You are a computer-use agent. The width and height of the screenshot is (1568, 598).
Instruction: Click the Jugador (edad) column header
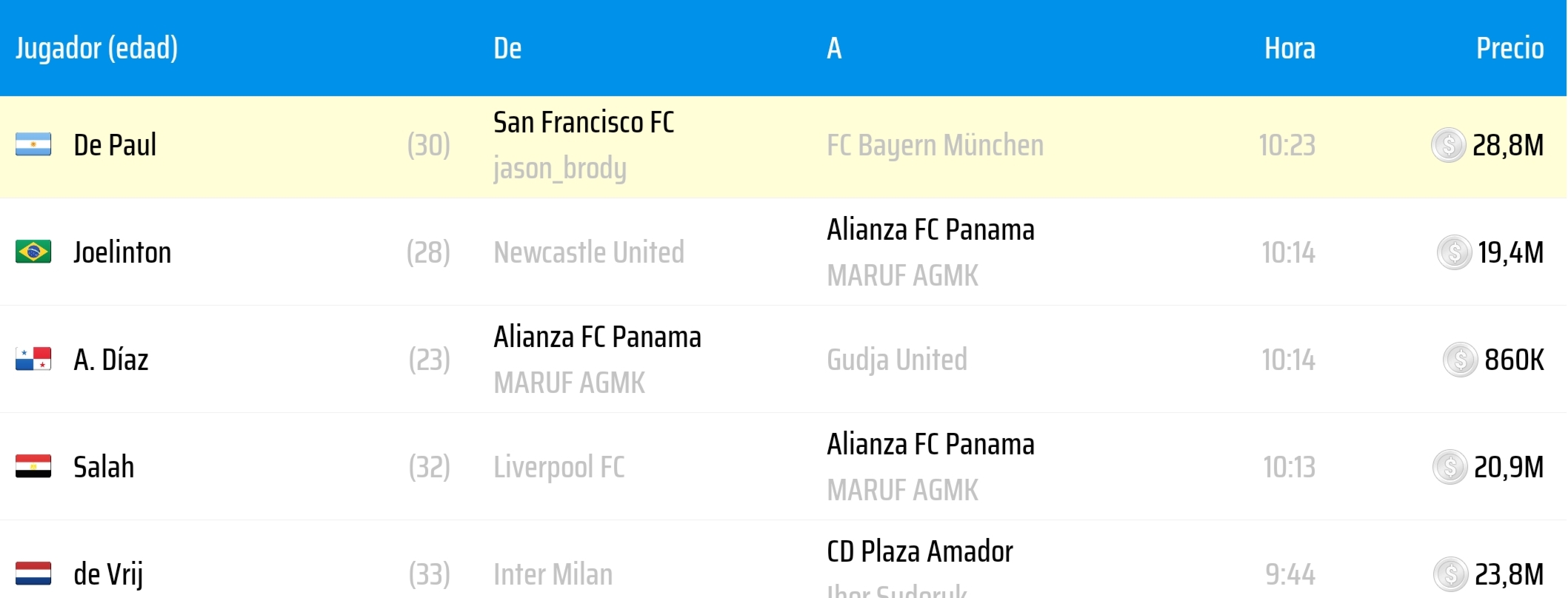pos(96,49)
